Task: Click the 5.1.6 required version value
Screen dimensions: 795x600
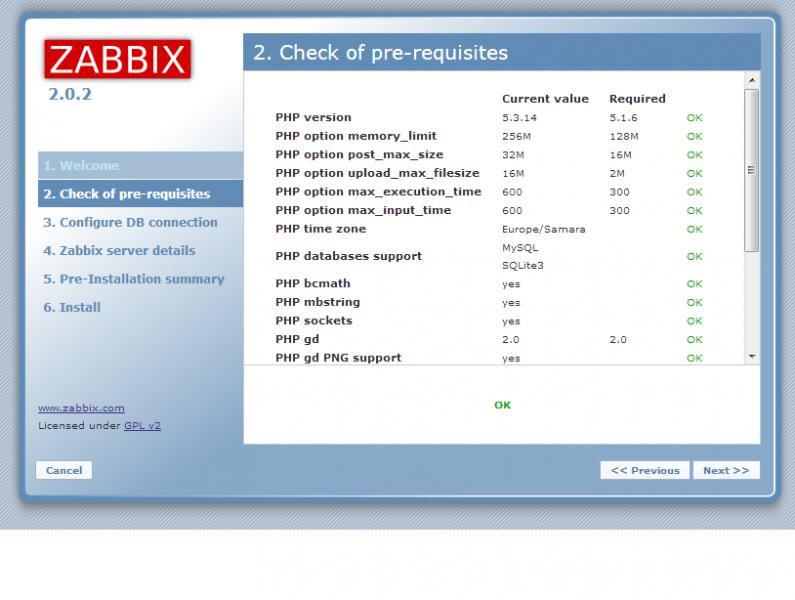Action: [x=623, y=118]
